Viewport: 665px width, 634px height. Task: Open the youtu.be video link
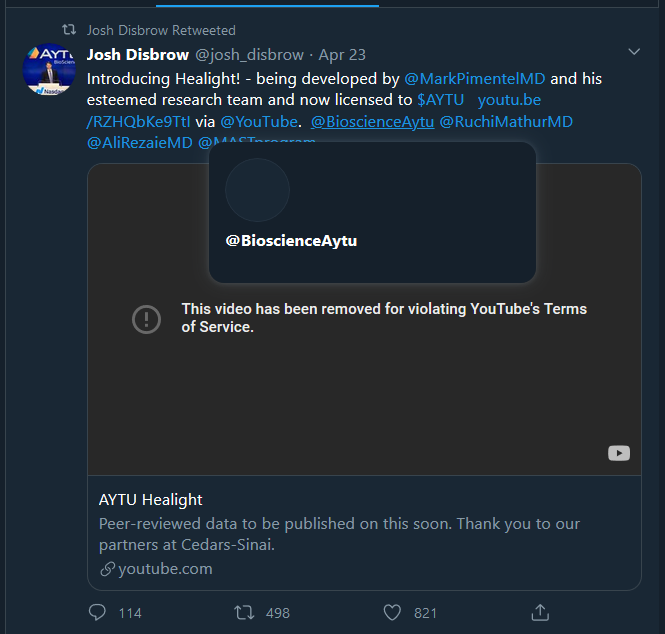click(x=510, y=100)
